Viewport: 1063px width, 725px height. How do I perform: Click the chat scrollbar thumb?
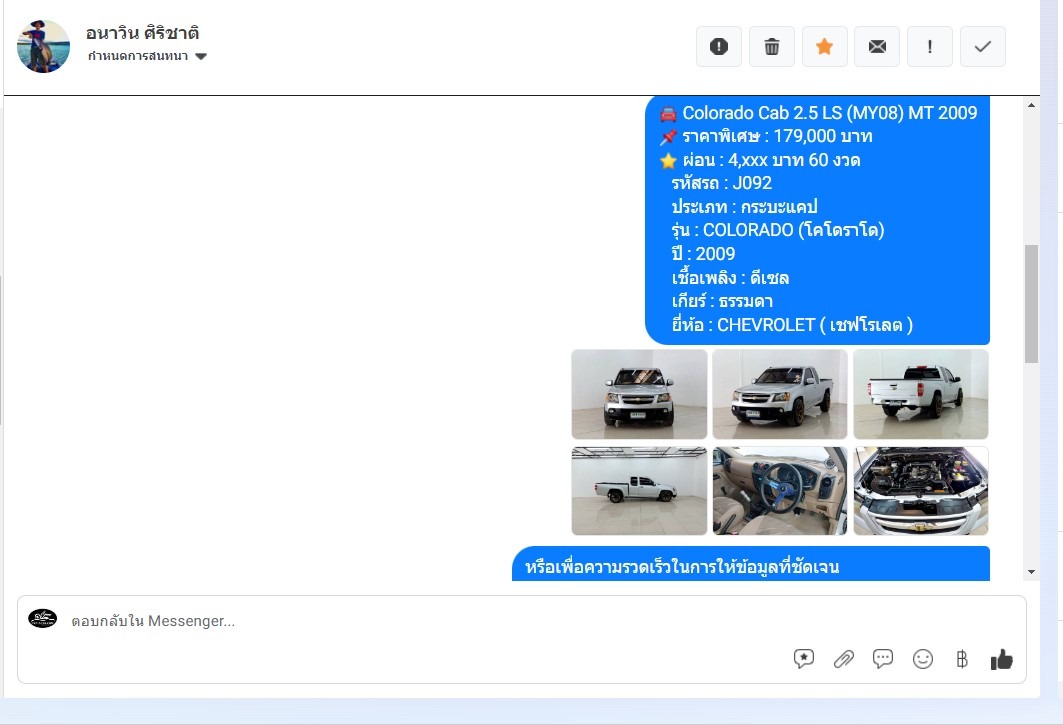pyautogui.click(x=1031, y=304)
